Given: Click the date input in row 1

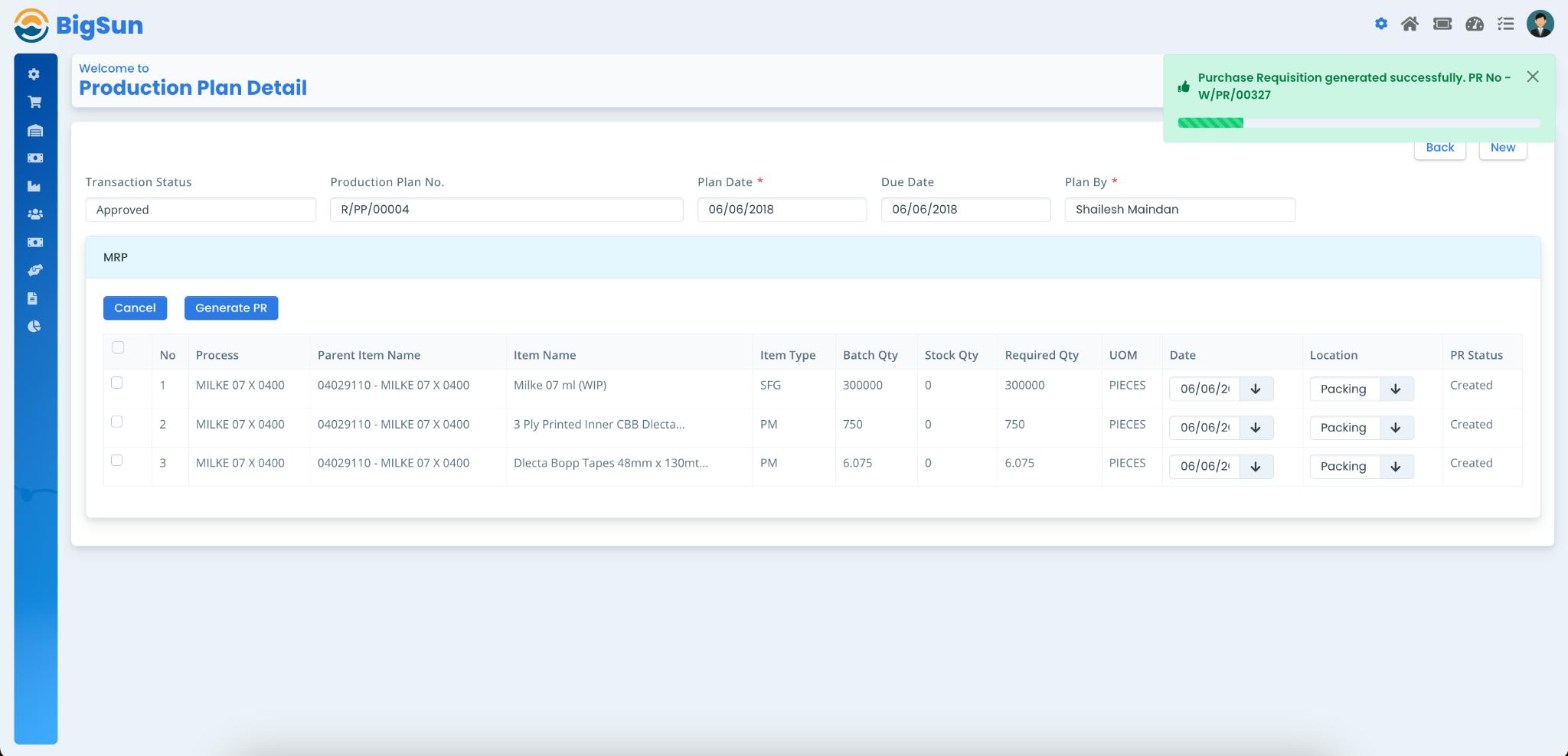Looking at the screenshot, I should tap(1204, 389).
